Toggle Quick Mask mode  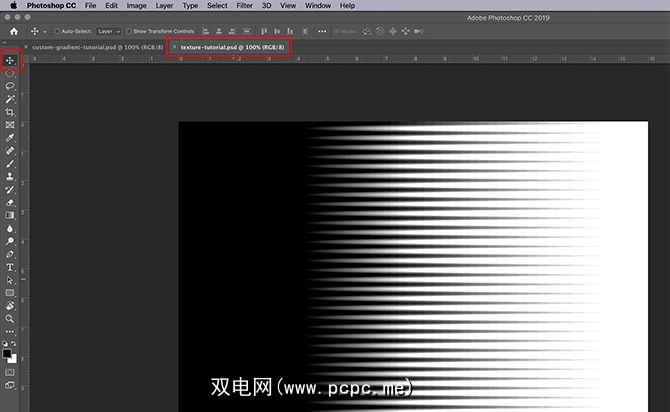click(x=10, y=373)
